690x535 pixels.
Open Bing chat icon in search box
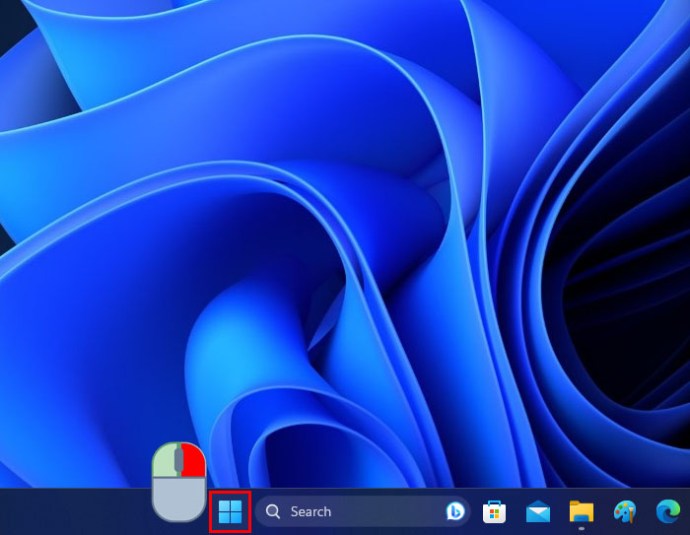tap(455, 511)
